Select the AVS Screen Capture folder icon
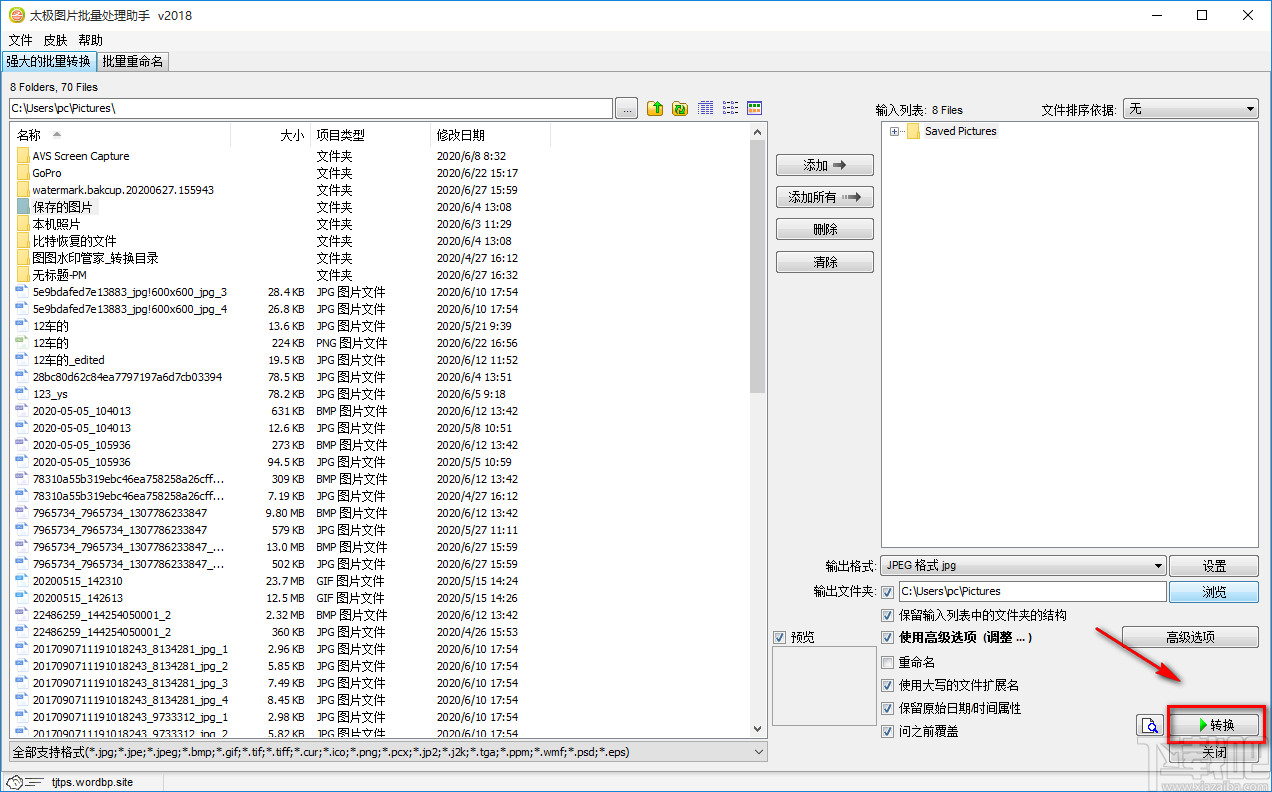The image size is (1272, 792). [23, 156]
